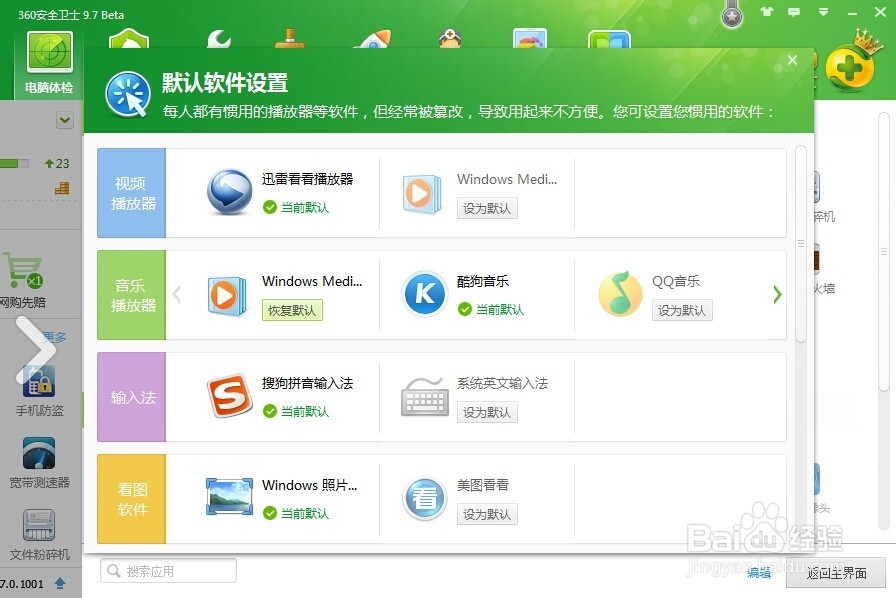Click the 搜索应用 search box
This screenshot has height=598, width=896.
point(168,571)
